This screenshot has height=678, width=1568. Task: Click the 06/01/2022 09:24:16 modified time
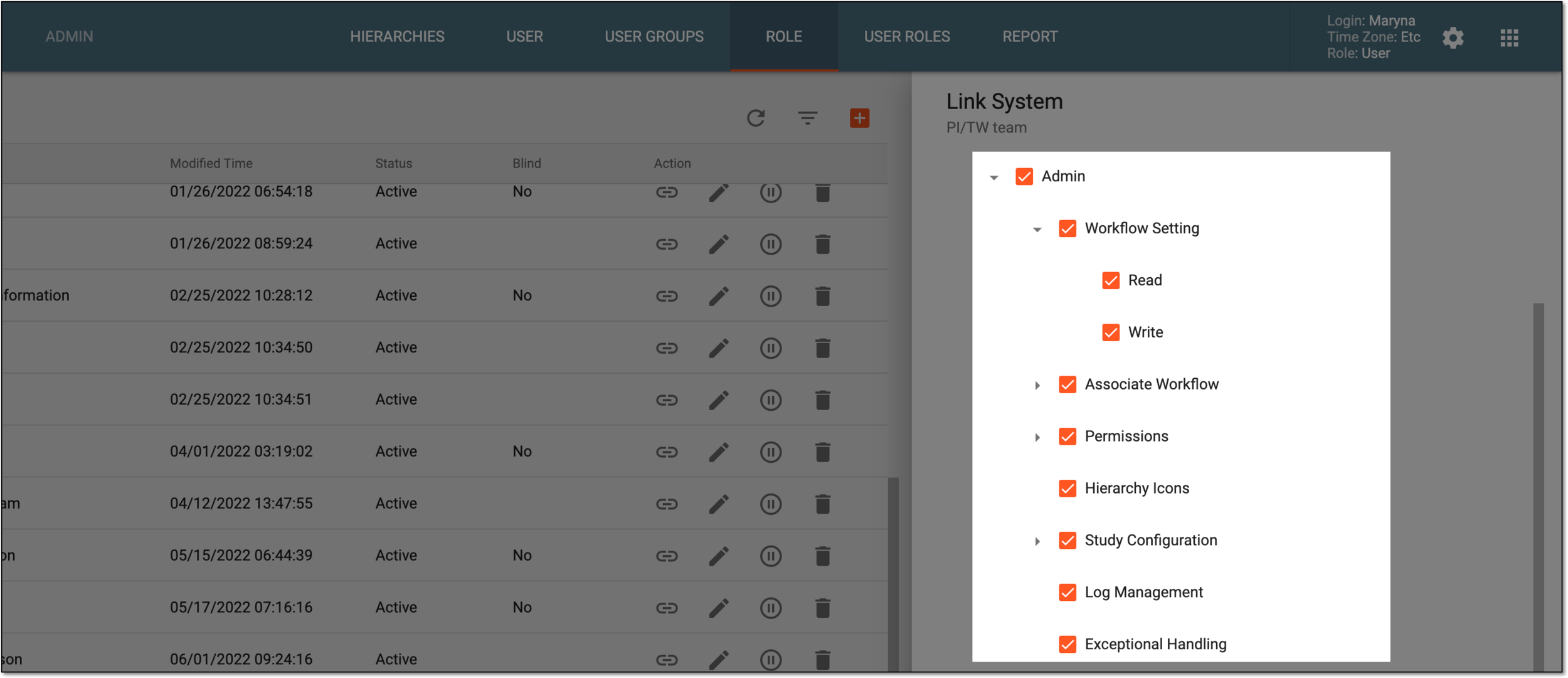(x=241, y=660)
